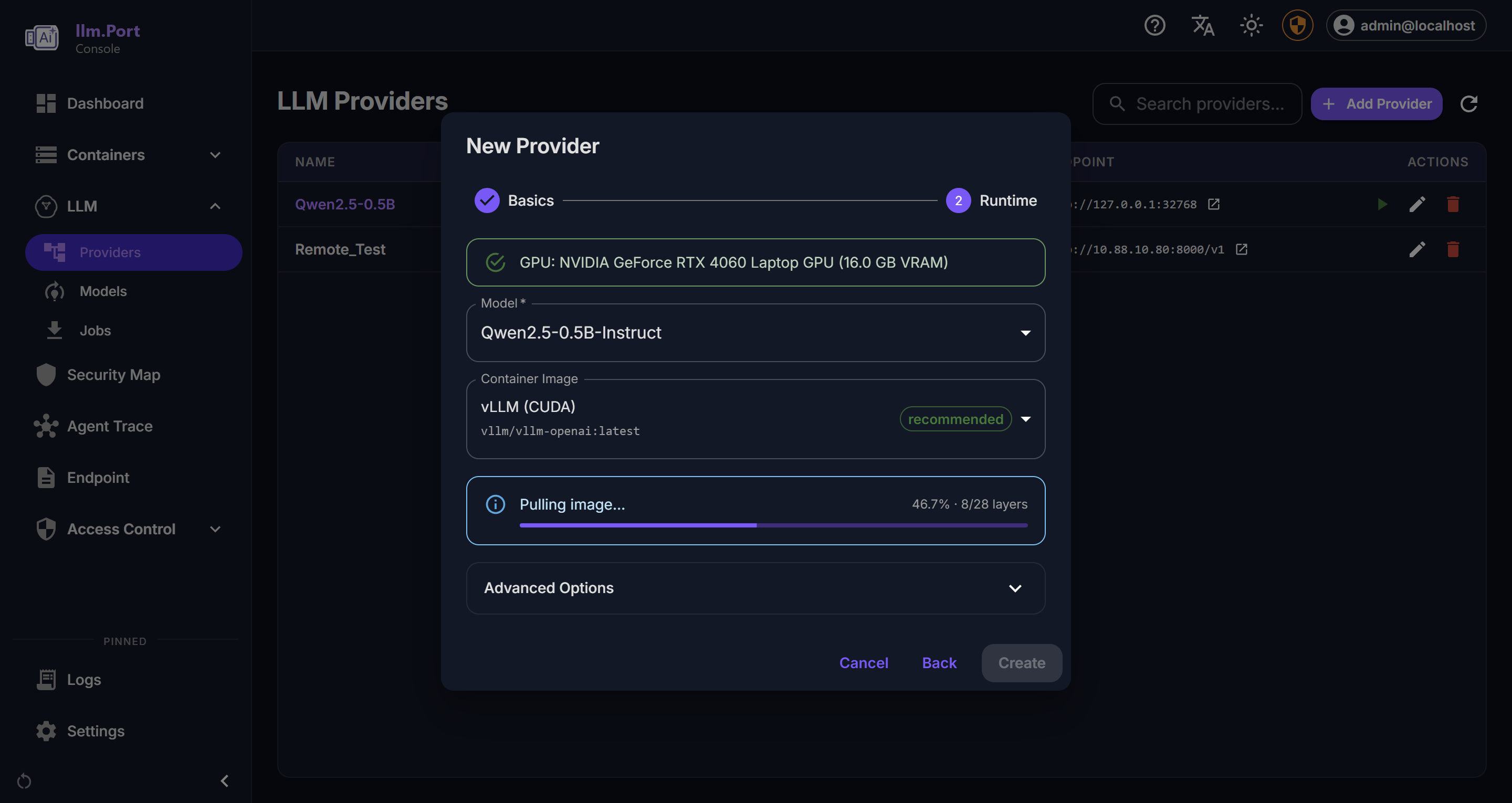Click the Containers stack icon

click(x=46, y=155)
